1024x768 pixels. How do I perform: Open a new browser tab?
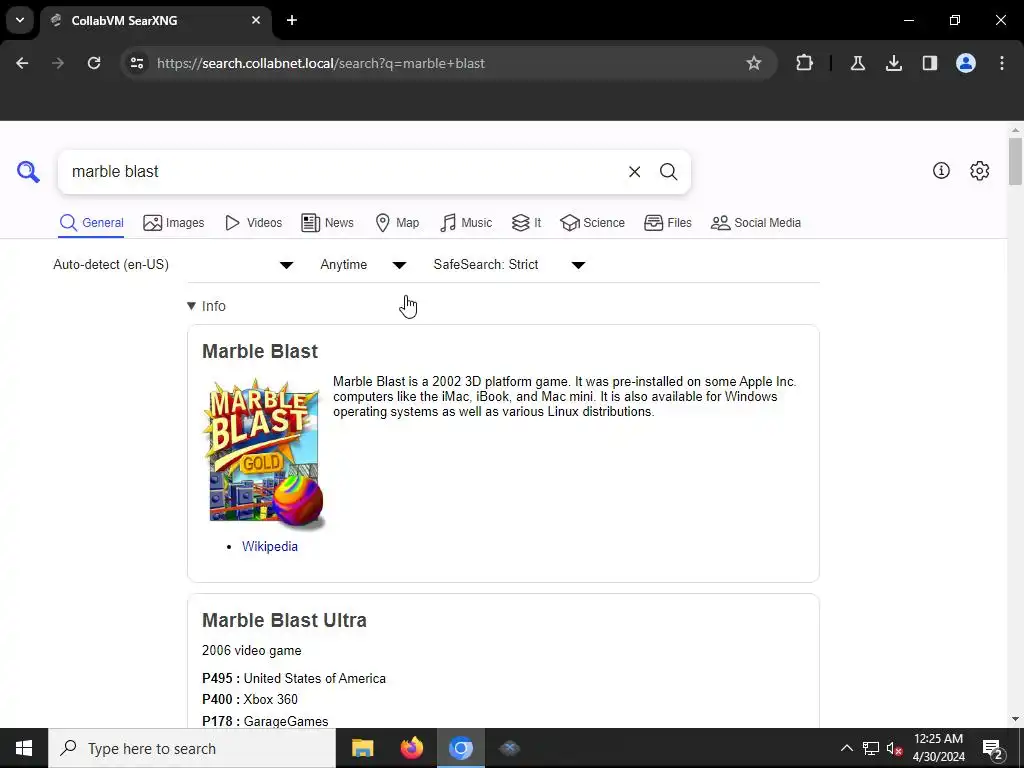coord(292,20)
